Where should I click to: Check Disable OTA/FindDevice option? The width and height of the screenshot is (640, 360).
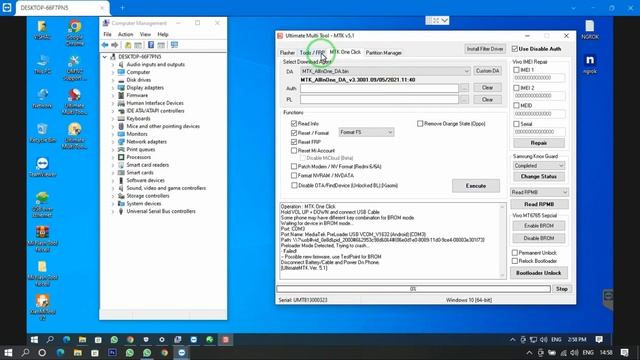point(294,185)
